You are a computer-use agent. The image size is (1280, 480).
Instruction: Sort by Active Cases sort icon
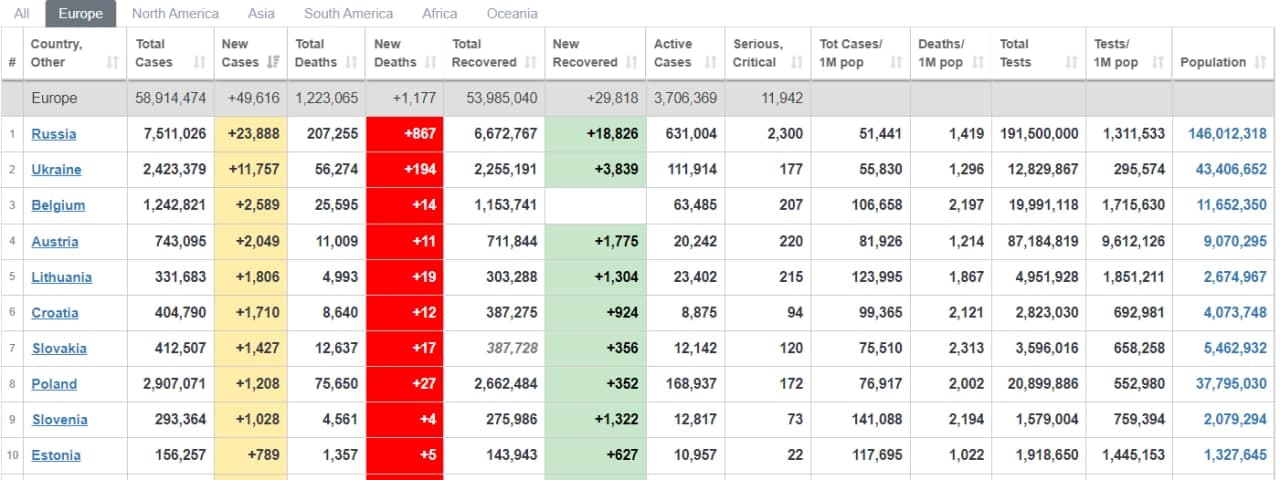click(711, 62)
